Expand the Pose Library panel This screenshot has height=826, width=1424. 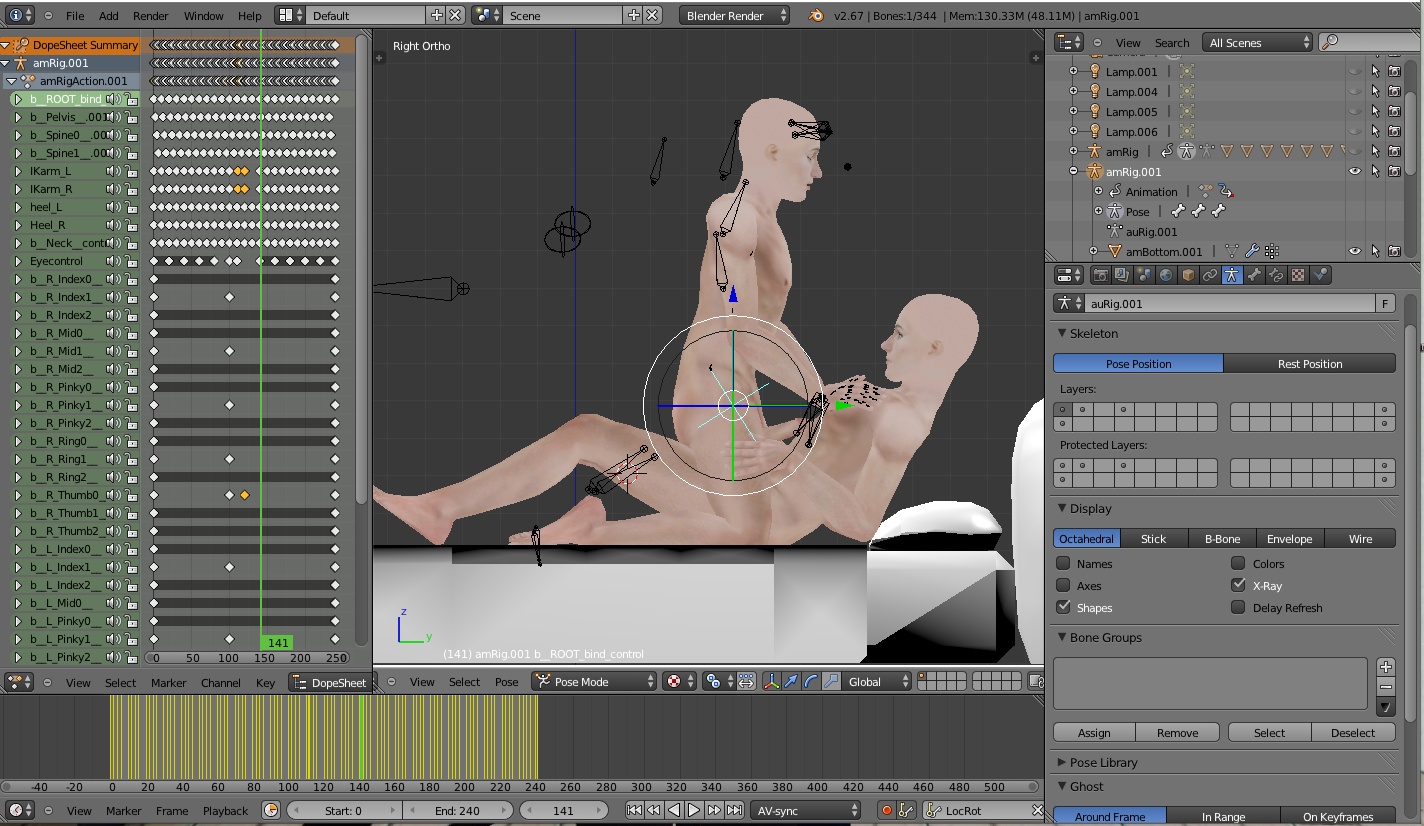(x=1063, y=762)
